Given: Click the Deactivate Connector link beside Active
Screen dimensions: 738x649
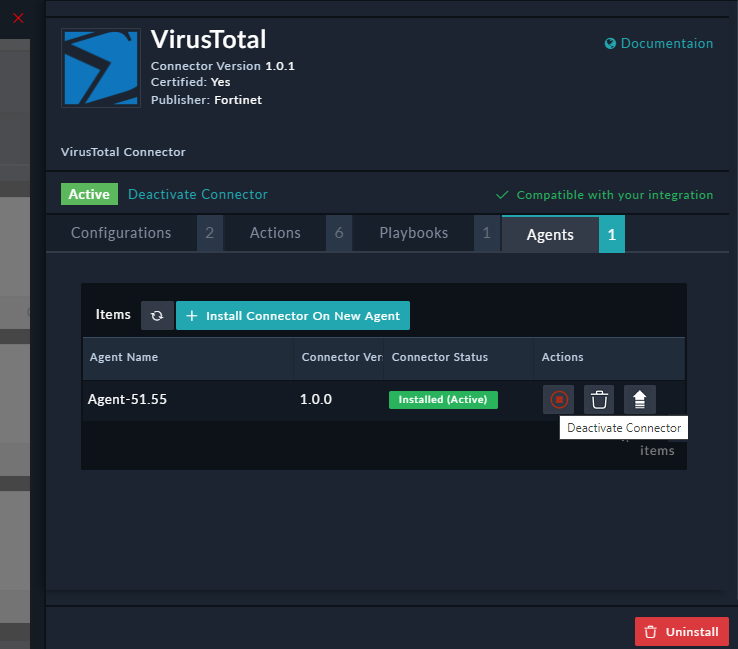Looking at the screenshot, I should [198, 194].
